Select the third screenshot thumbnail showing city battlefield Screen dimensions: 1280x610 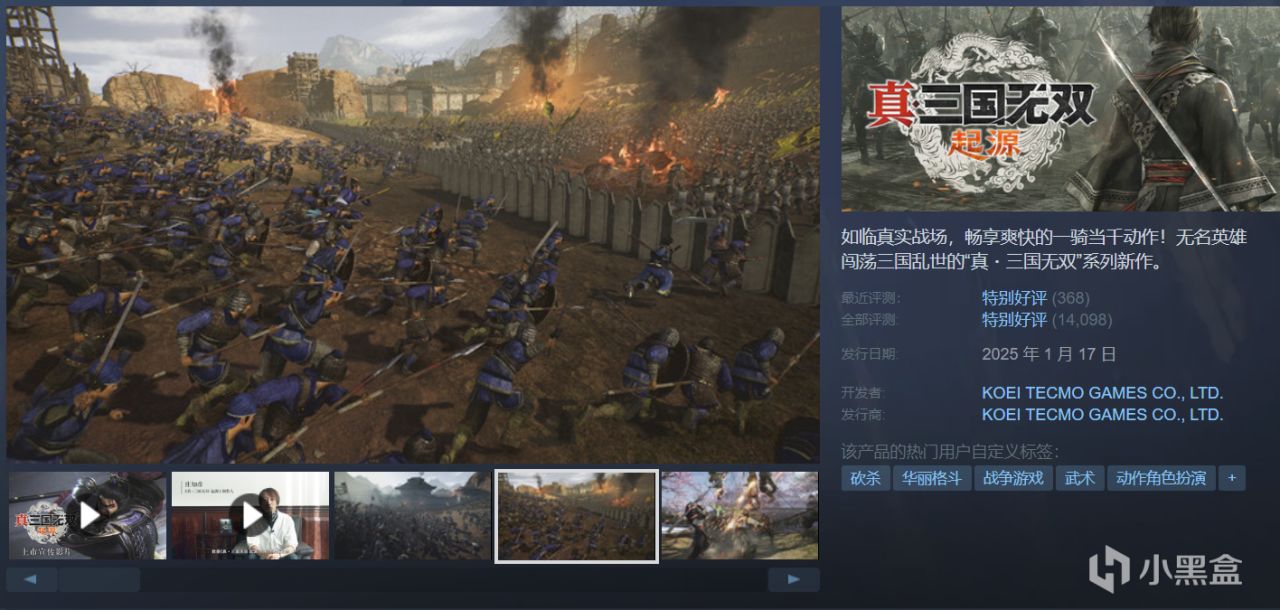click(413, 516)
